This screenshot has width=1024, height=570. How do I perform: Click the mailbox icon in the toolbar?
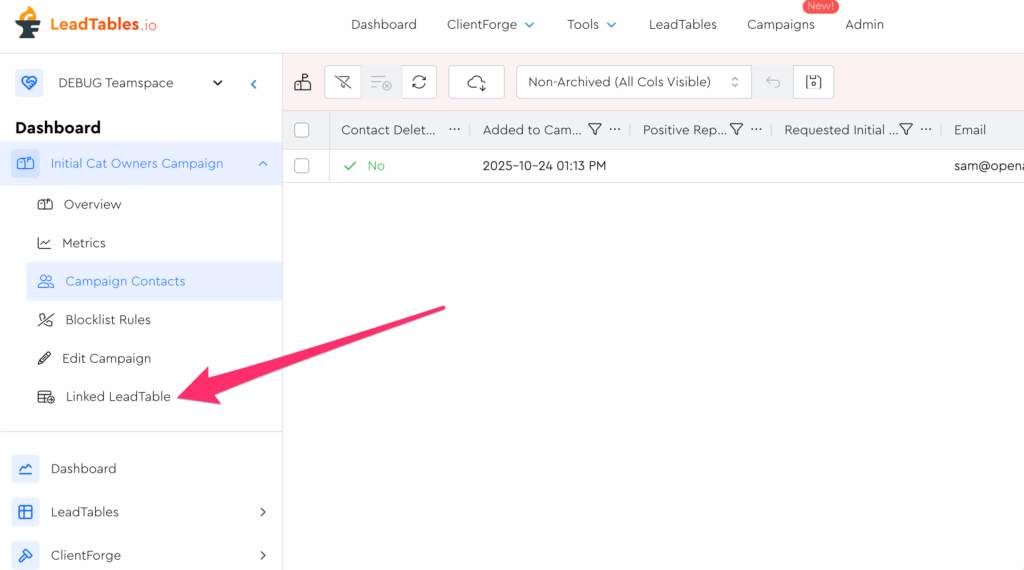coord(302,82)
